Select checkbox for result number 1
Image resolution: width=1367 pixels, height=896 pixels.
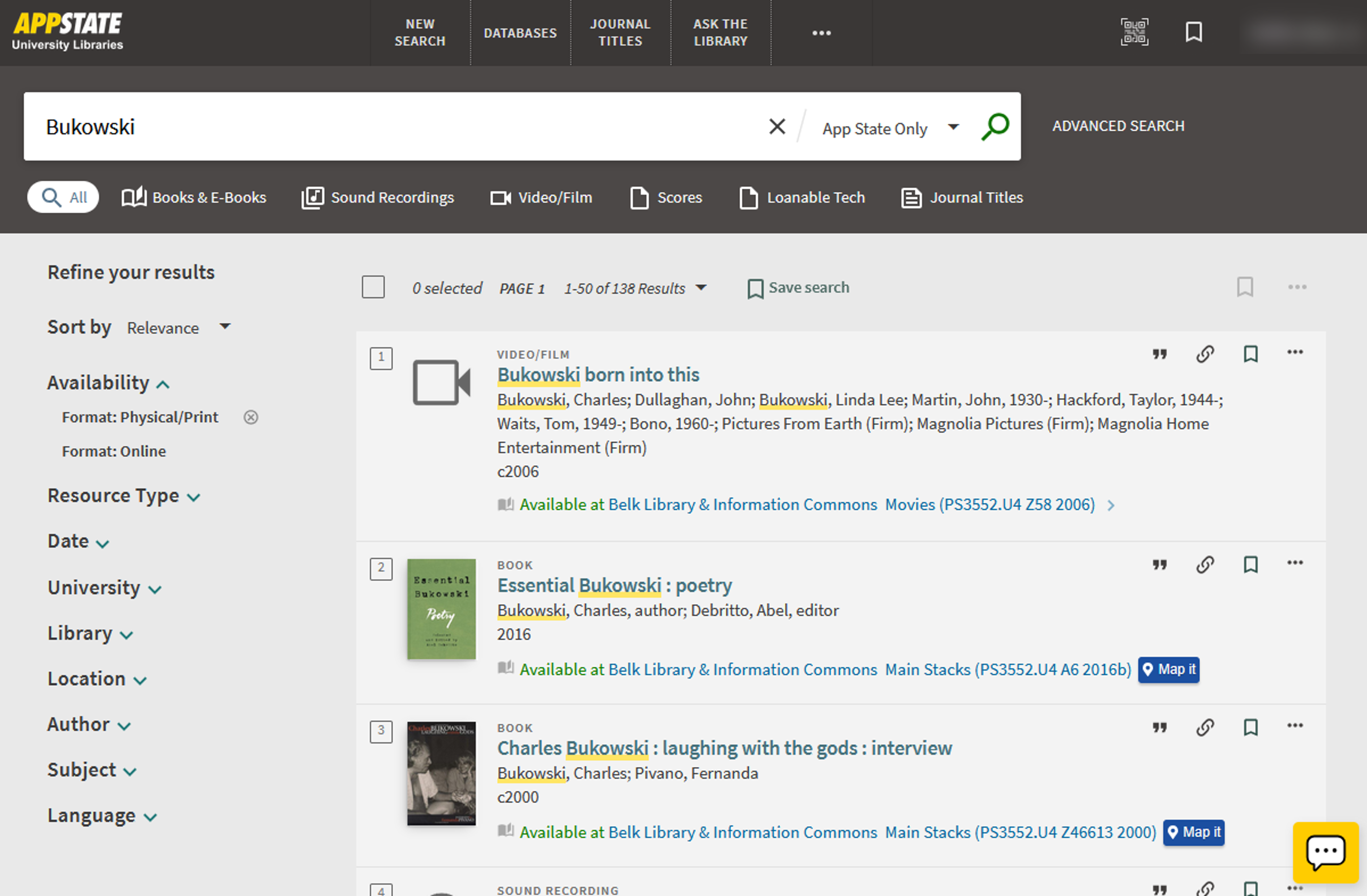(x=381, y=358)
